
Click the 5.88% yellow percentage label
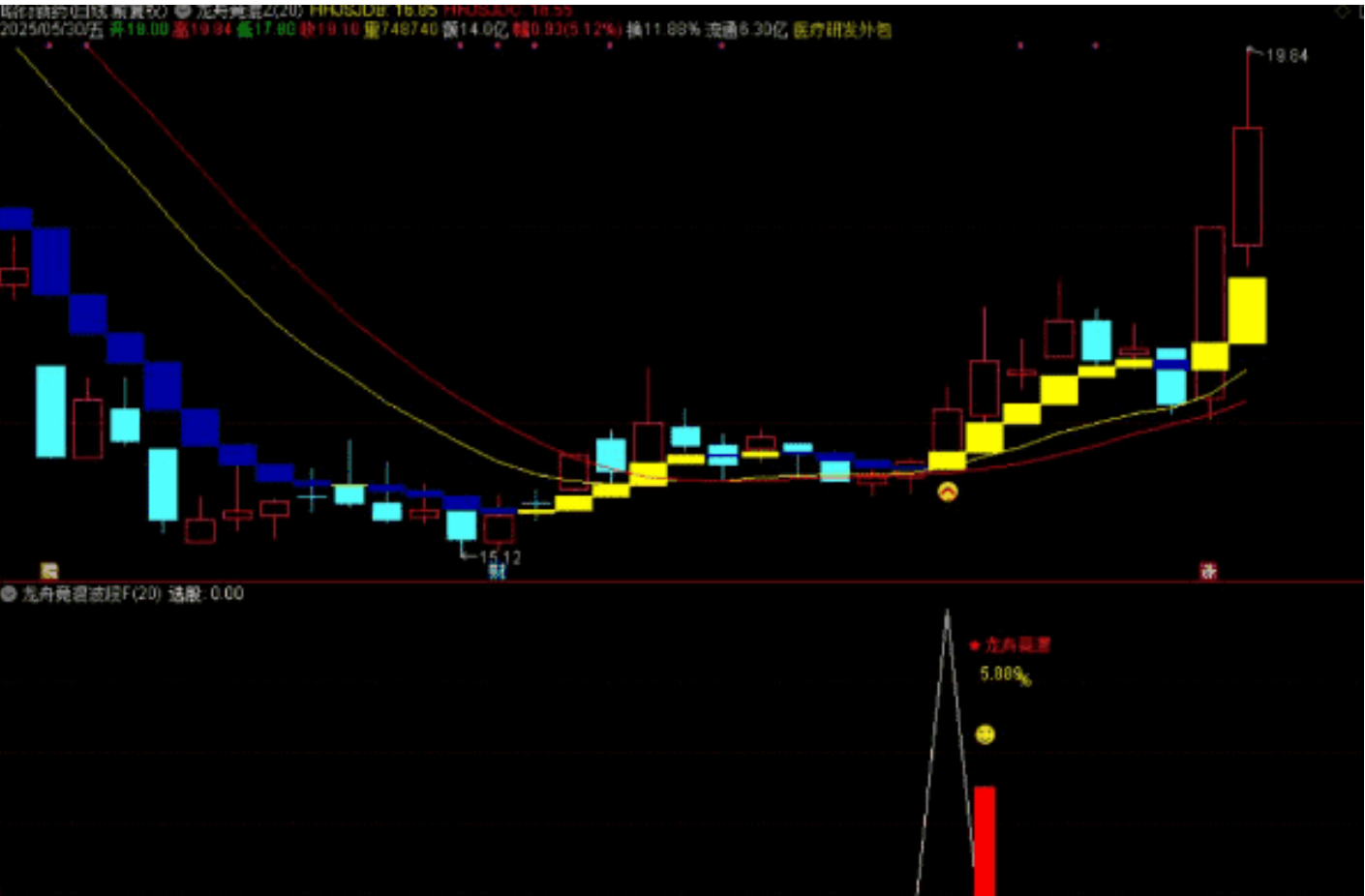click(x=1004, y=674)
